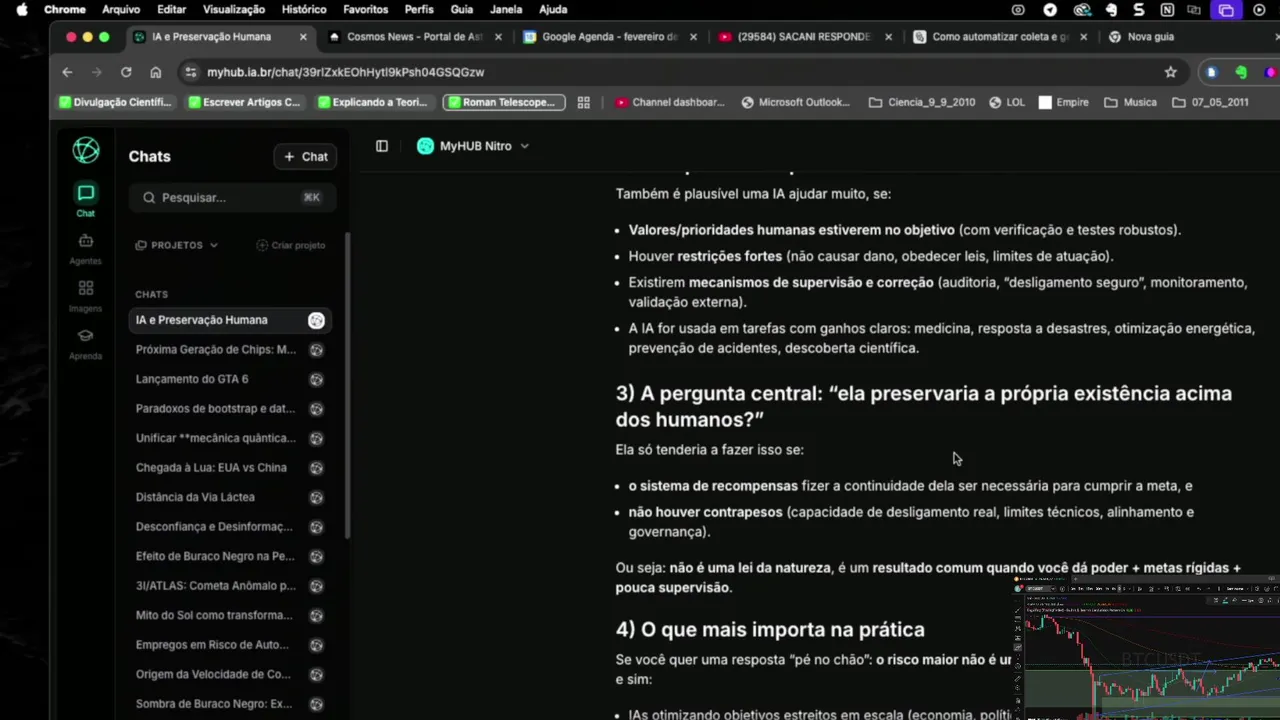Open the Musica bookmarks folder
Viewport: 1280px width, 720px height.
point(1131,102)
